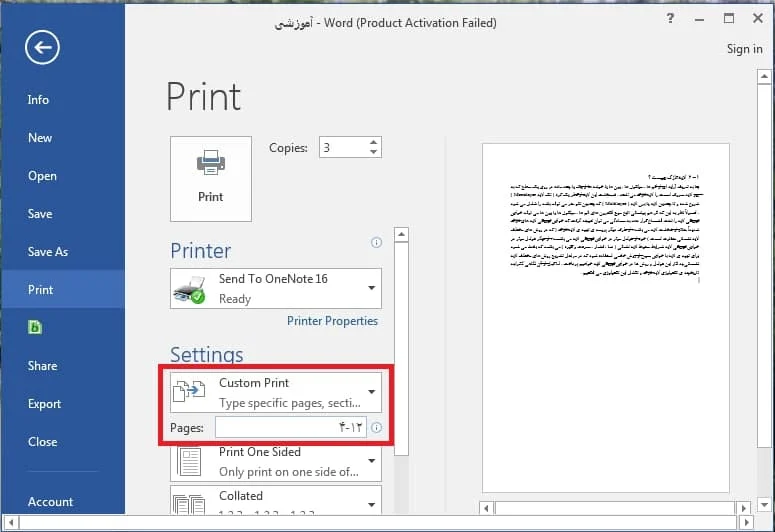Open Word help question mark icon
Viewport: 775px width, 532px height.
(670, 19)
